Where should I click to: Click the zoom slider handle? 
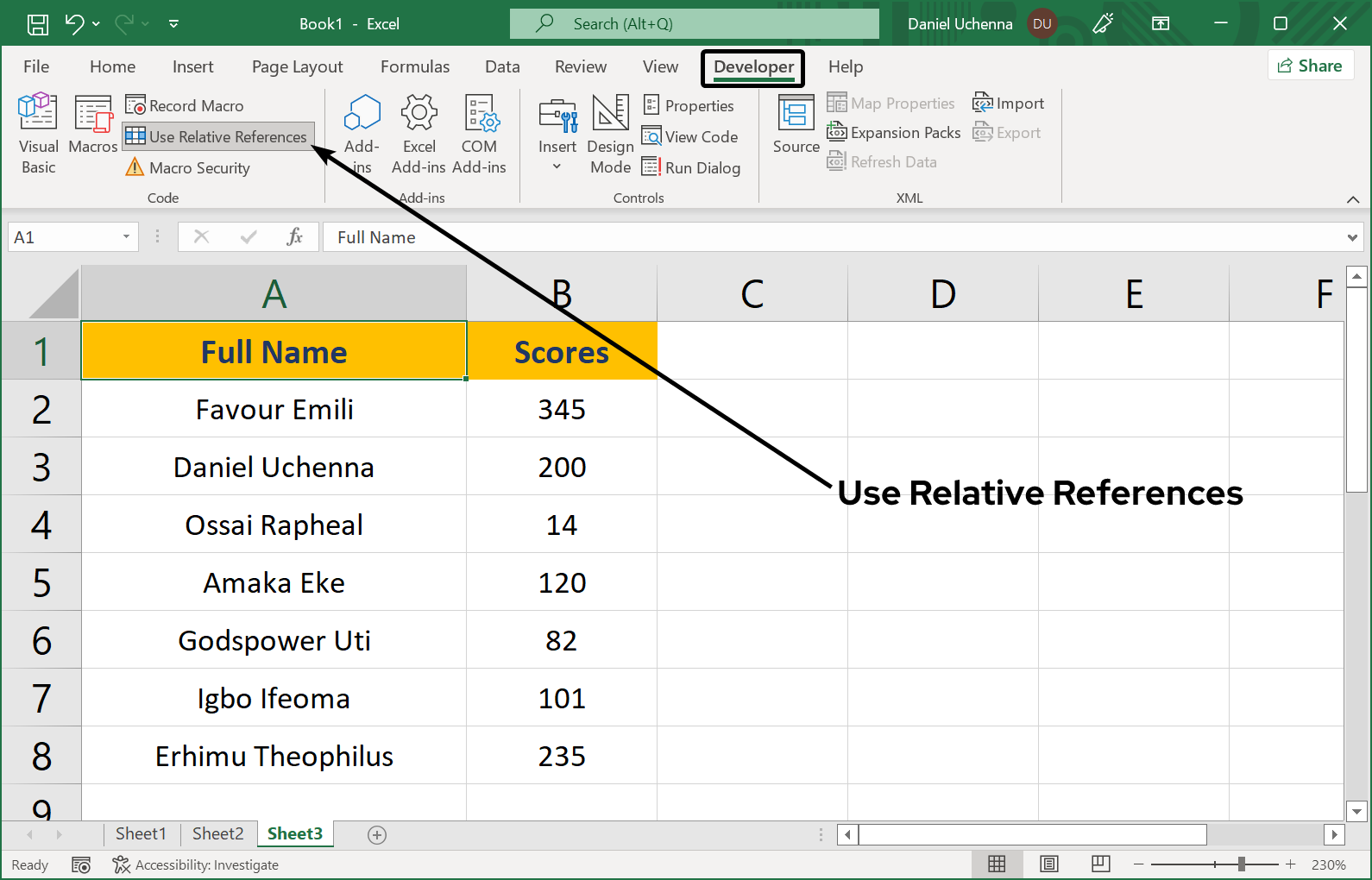click(x=1241, y=864)
